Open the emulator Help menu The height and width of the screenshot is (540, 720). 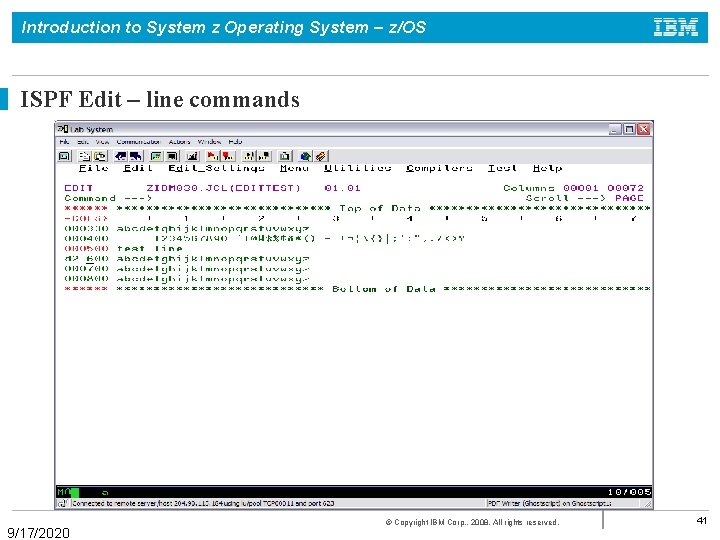click(x=235, y=142)
